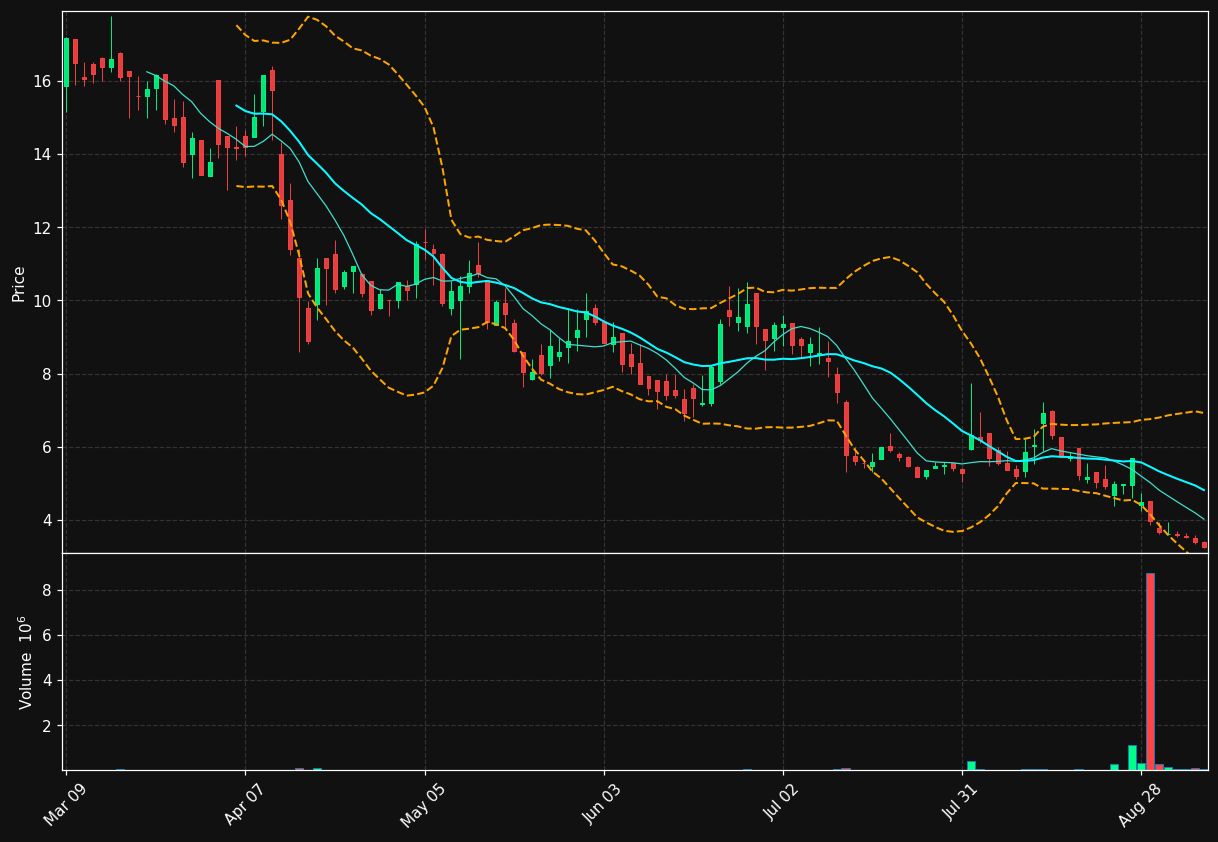
Task: Click the tallest red volume bar
Action: click(1150, 671)
